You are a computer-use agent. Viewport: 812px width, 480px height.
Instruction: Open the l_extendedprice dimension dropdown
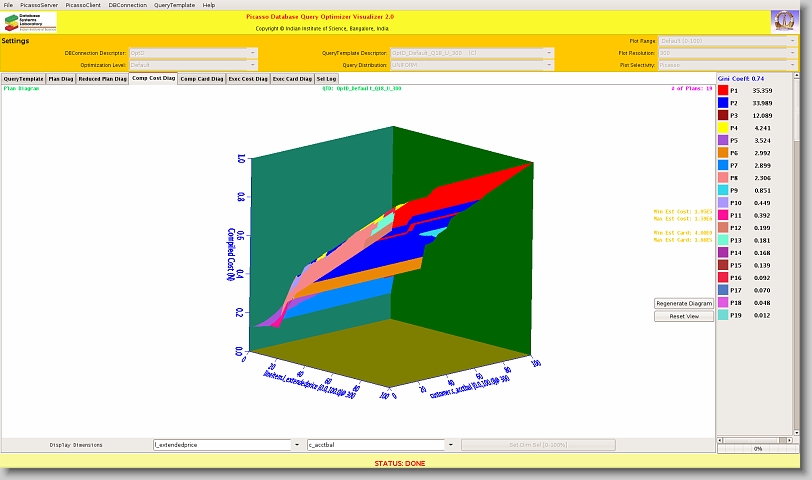coord(296,444)
